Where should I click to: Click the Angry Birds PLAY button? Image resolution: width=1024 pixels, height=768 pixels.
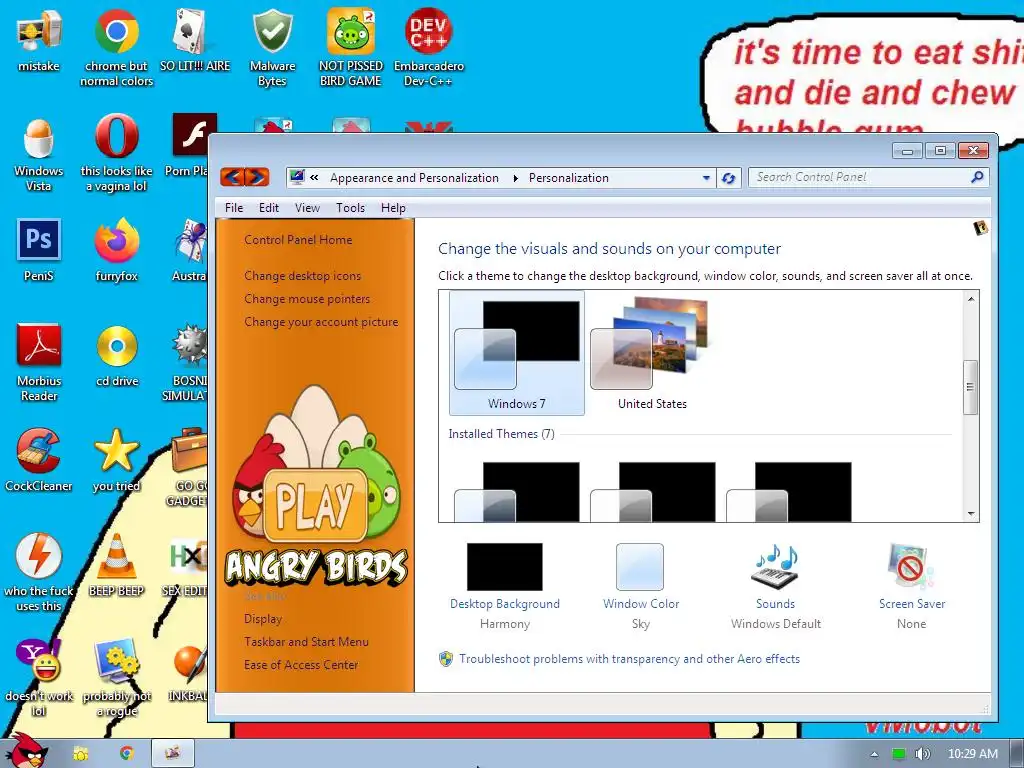pos(315,505)
